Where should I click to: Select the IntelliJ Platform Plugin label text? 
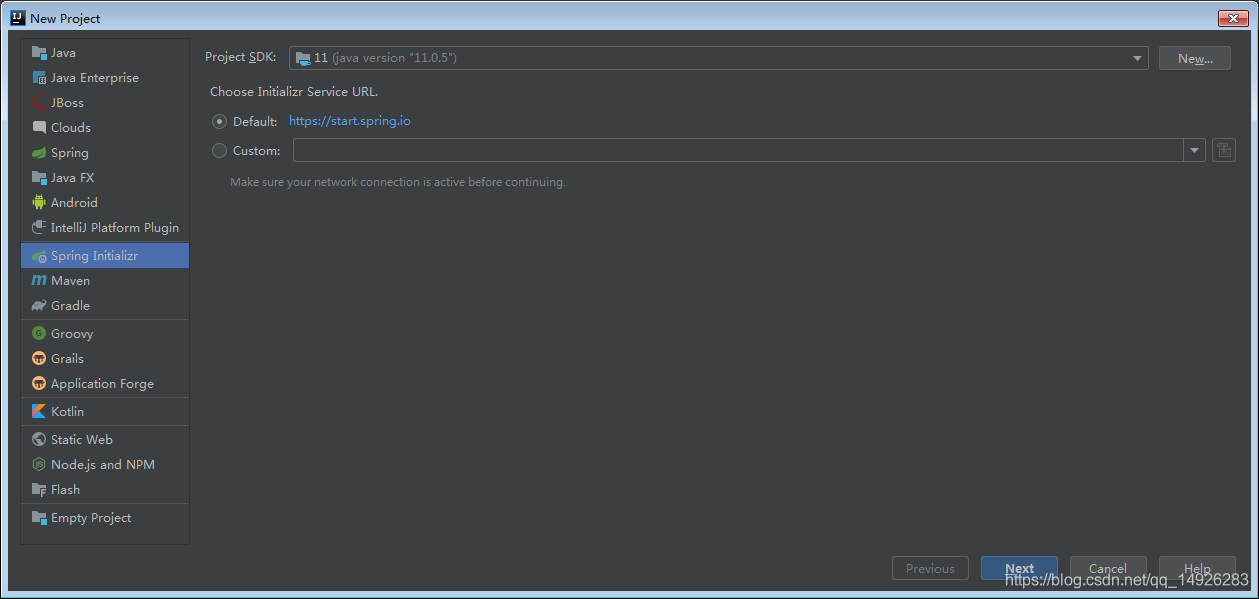(x=115, y=227)
